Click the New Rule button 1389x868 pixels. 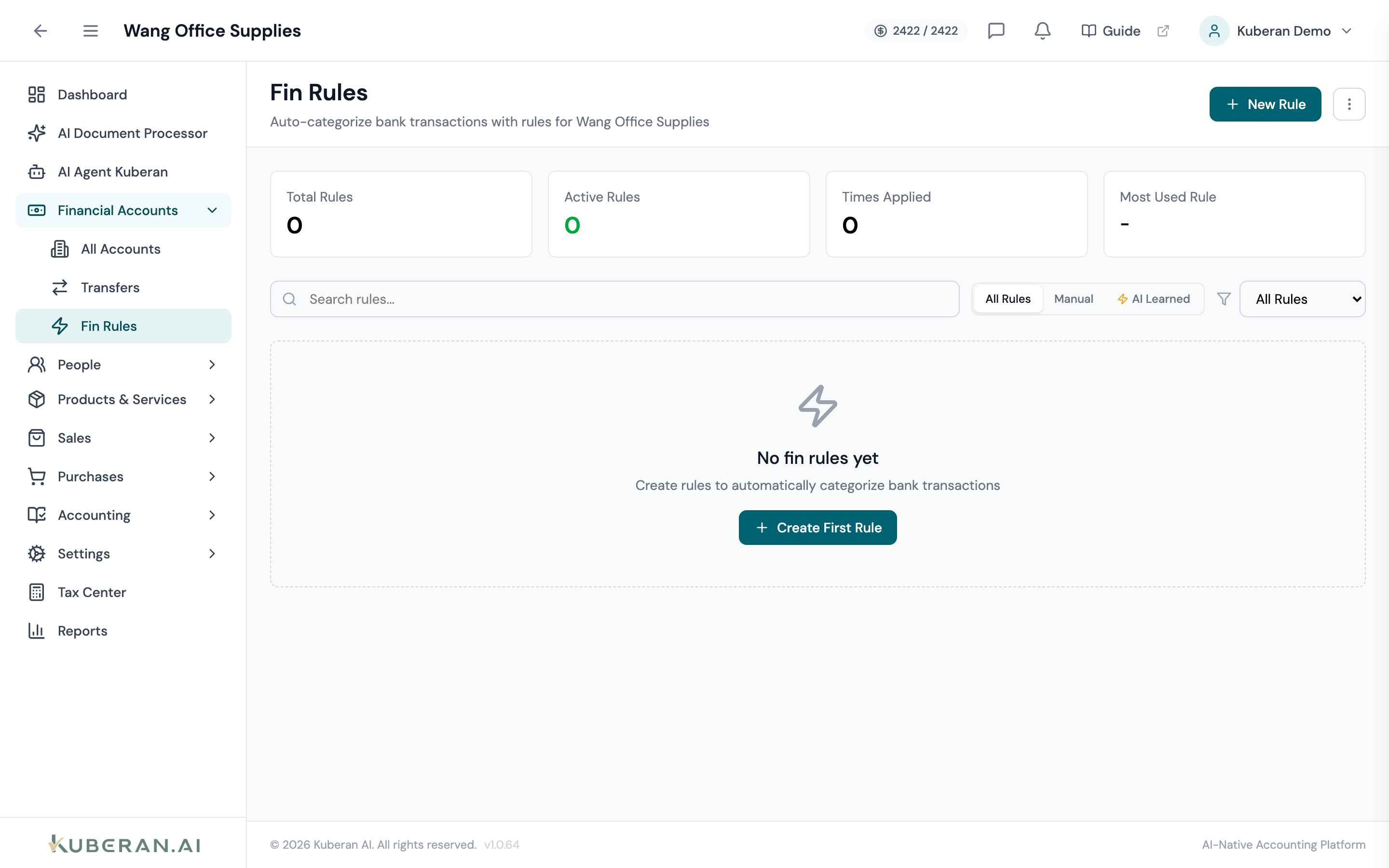pyautogui.click(x=1265, y=104)
